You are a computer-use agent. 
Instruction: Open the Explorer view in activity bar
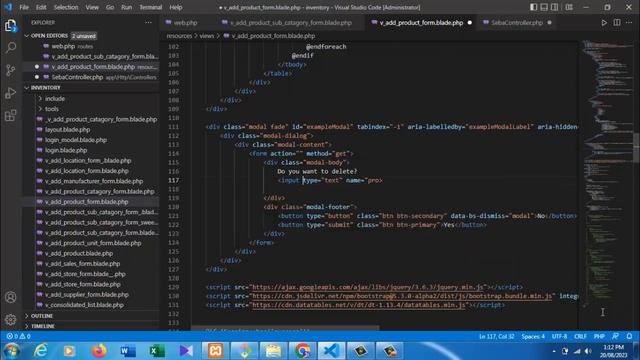[x=11, y=26]
